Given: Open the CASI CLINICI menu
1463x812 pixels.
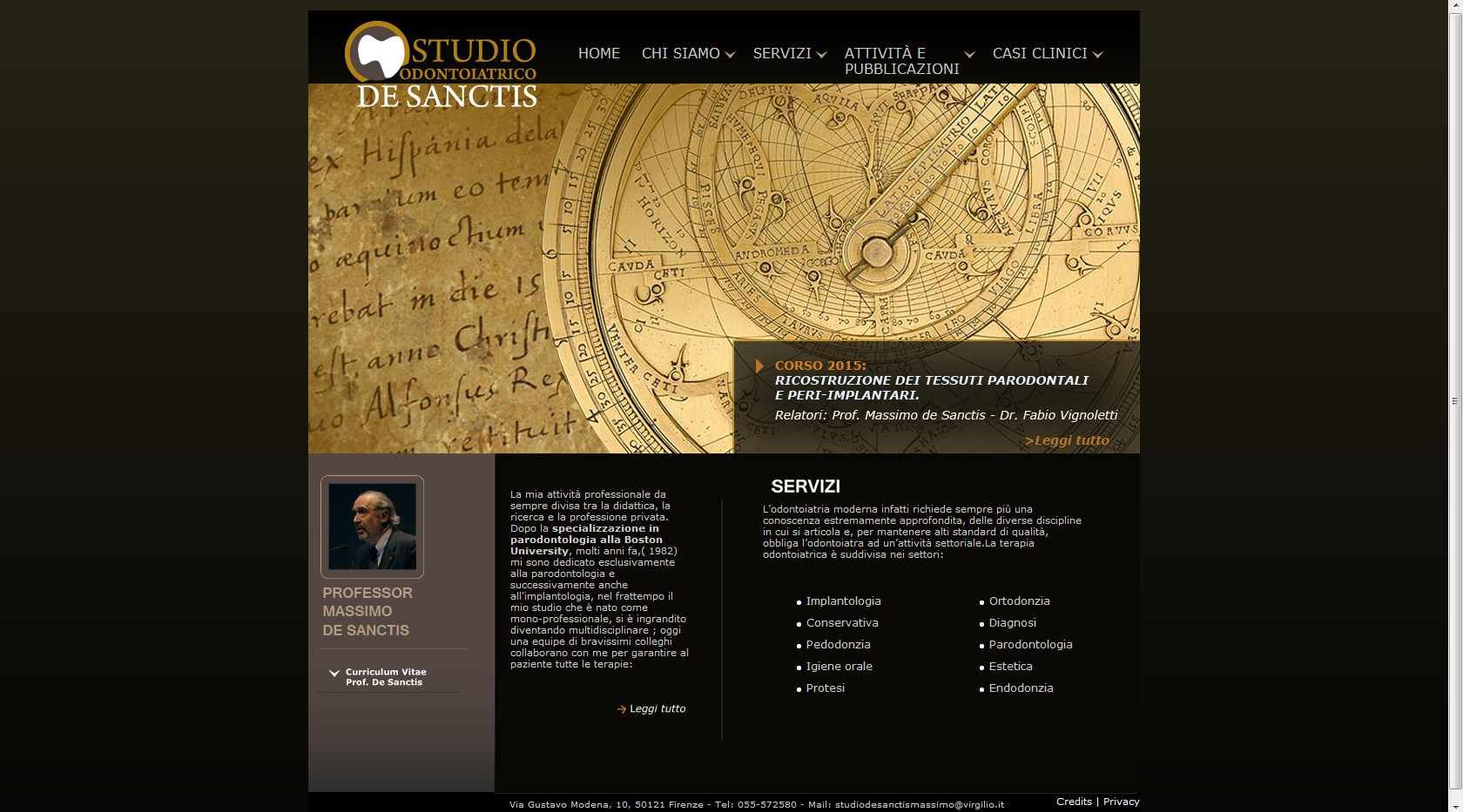Looking at the screenshot, I should 1040,53.
